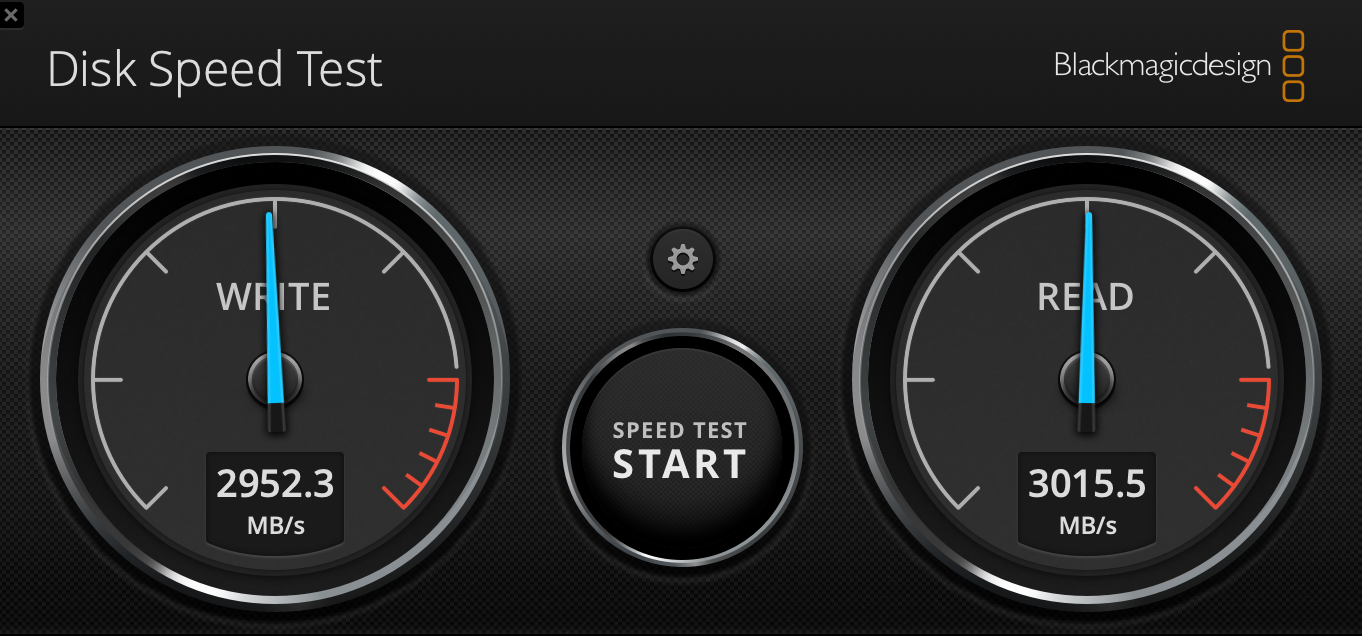The width and height of the screenshot is (1362, 636).
Task: Click the Blackmagicdesign logo squares icon
Action: pyautogui.click(x=1293, y=66)
